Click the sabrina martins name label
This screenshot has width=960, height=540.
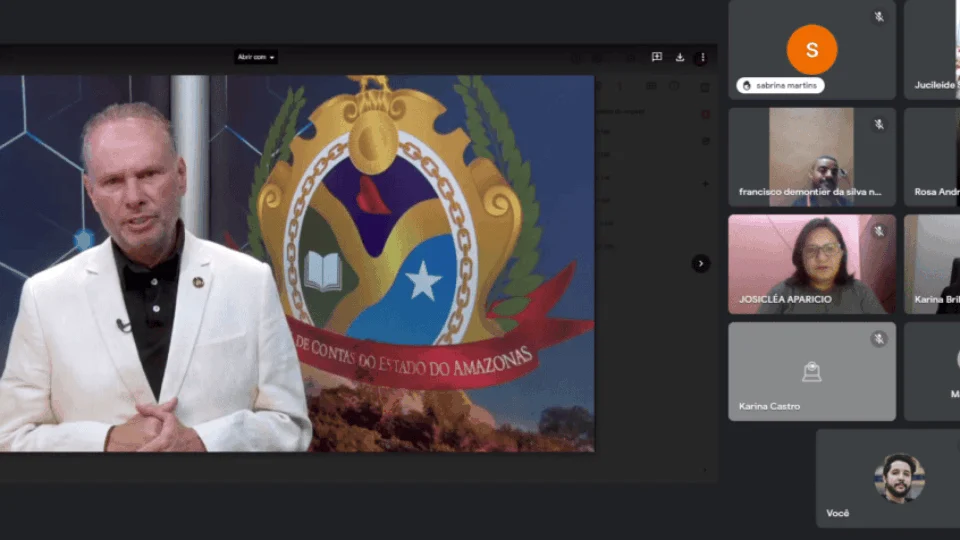[780, 86]
